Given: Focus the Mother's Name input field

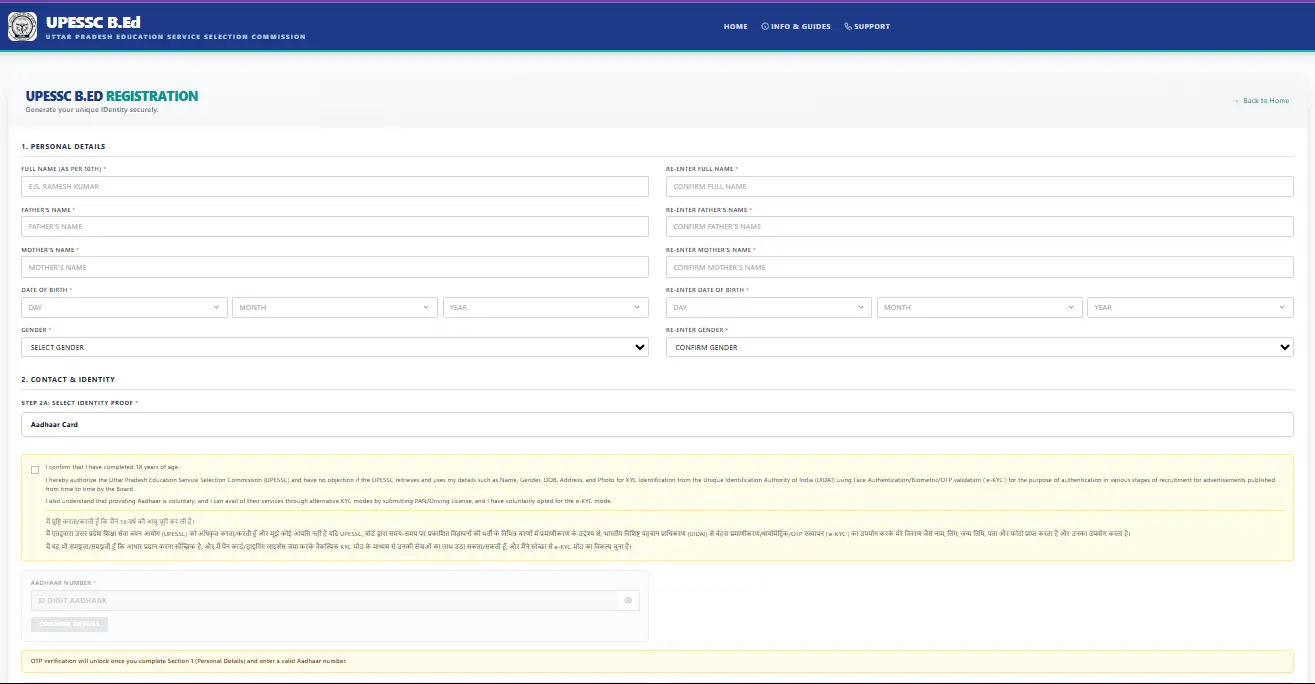Looking at the screenshot, I should (x=335, y=267).
